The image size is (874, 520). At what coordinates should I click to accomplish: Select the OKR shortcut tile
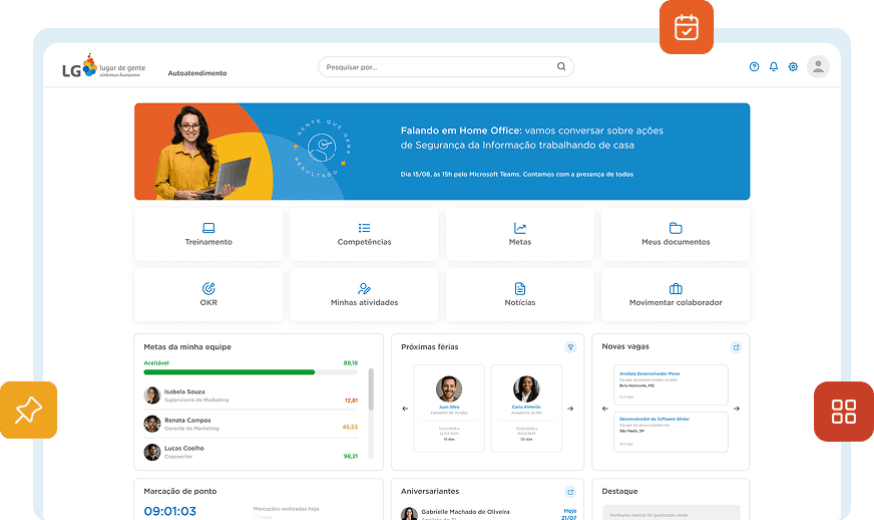click(208, 294)
